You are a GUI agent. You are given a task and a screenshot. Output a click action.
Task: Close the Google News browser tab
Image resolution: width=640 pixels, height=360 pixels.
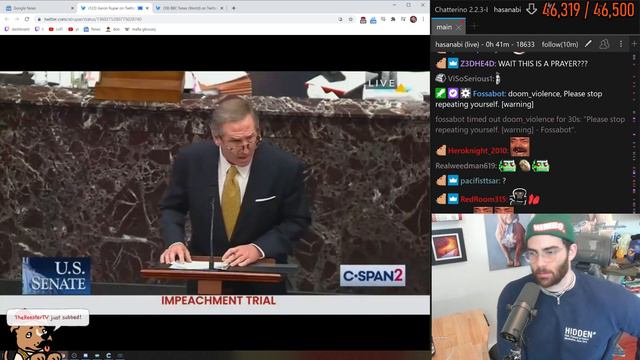pyautogui.click(x=72, y=8)
